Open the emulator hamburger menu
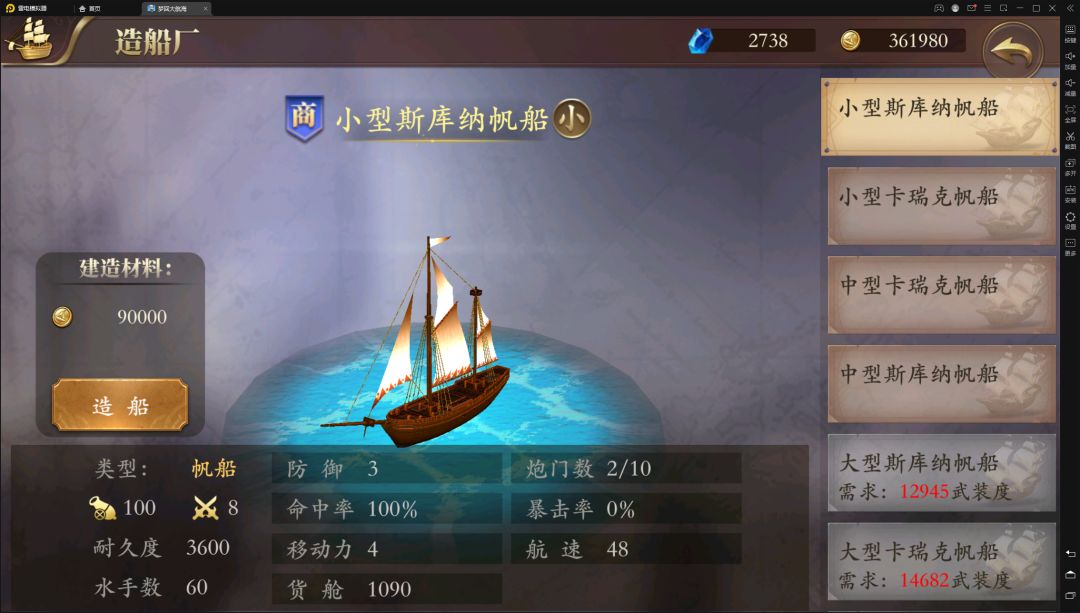 tap(987, 8)
